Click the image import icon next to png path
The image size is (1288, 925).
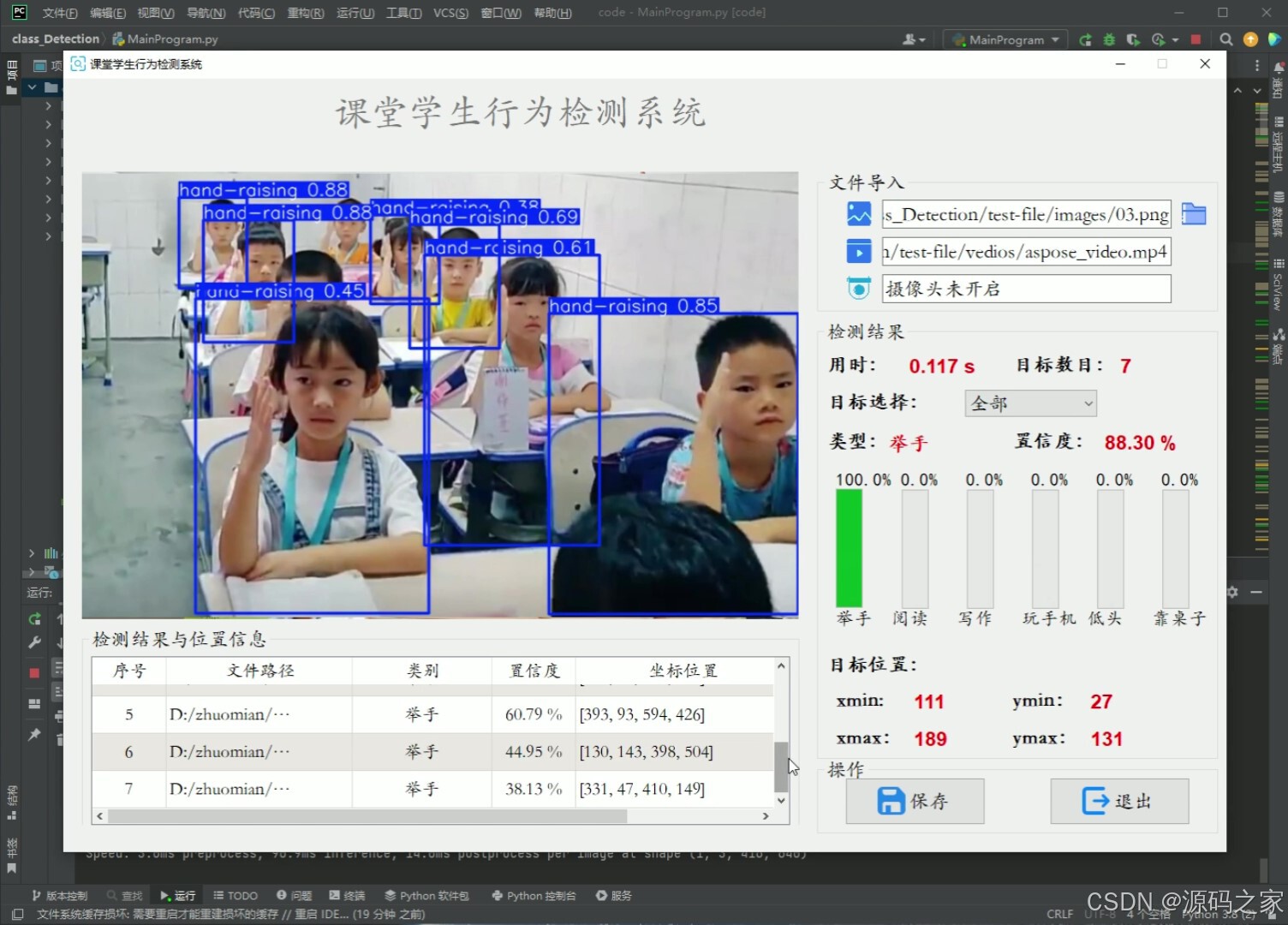(x=858, y=214)
